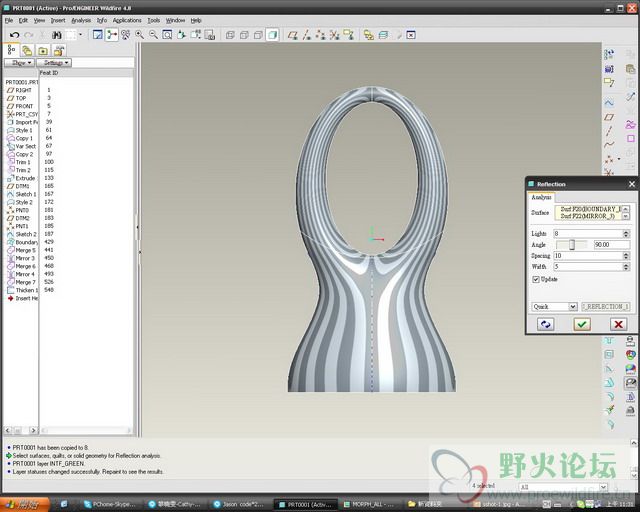
Task: Toggle datum points display
Action: click(x=320, y=35)
